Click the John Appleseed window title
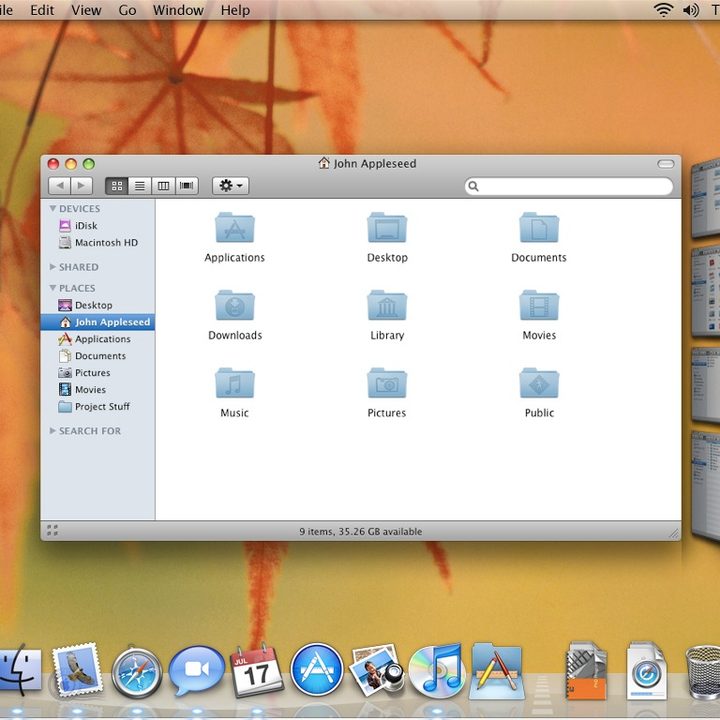The width and height of the screenshot is (720, 720). [x=368, y=163]
